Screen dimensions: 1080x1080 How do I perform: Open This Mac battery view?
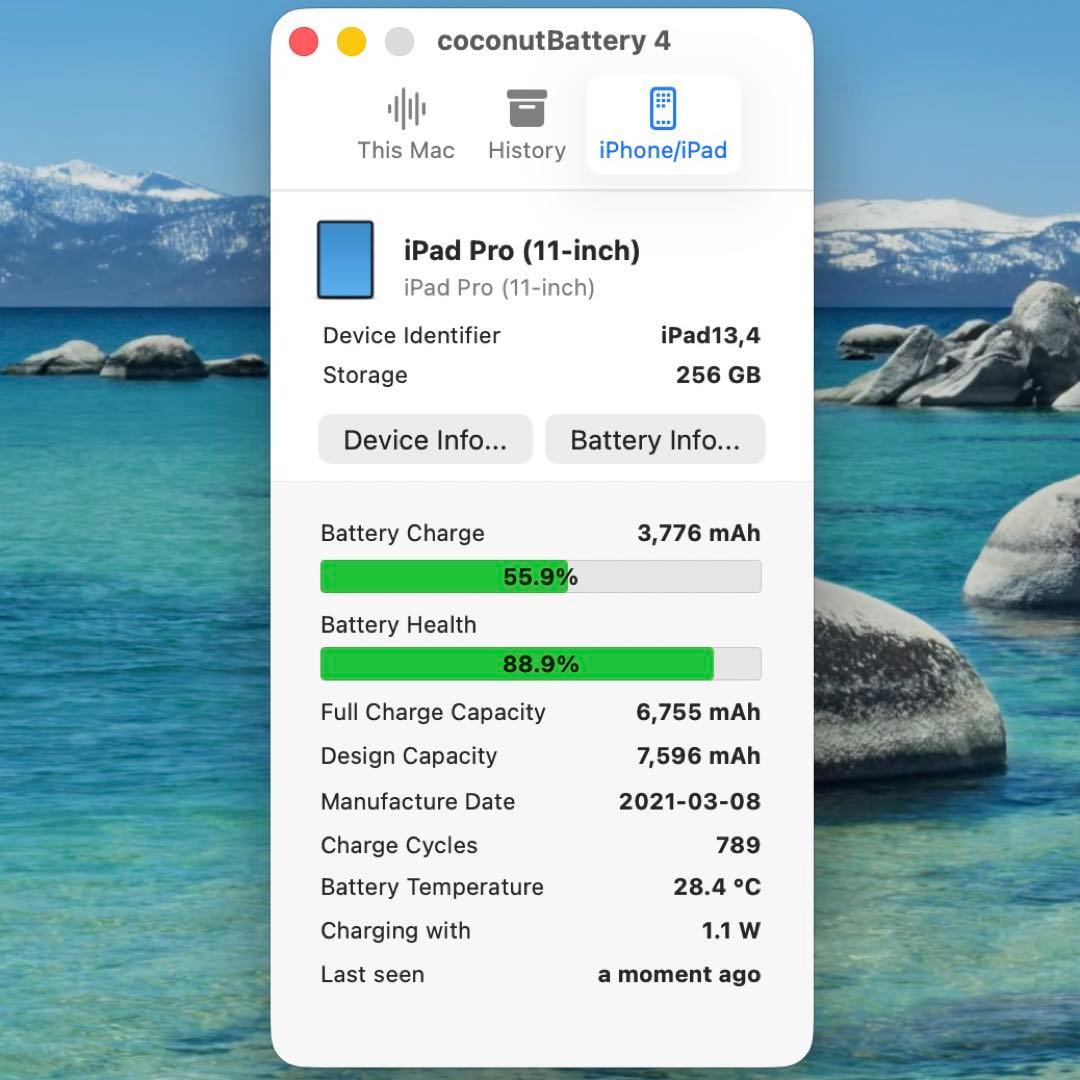(405, 122)
